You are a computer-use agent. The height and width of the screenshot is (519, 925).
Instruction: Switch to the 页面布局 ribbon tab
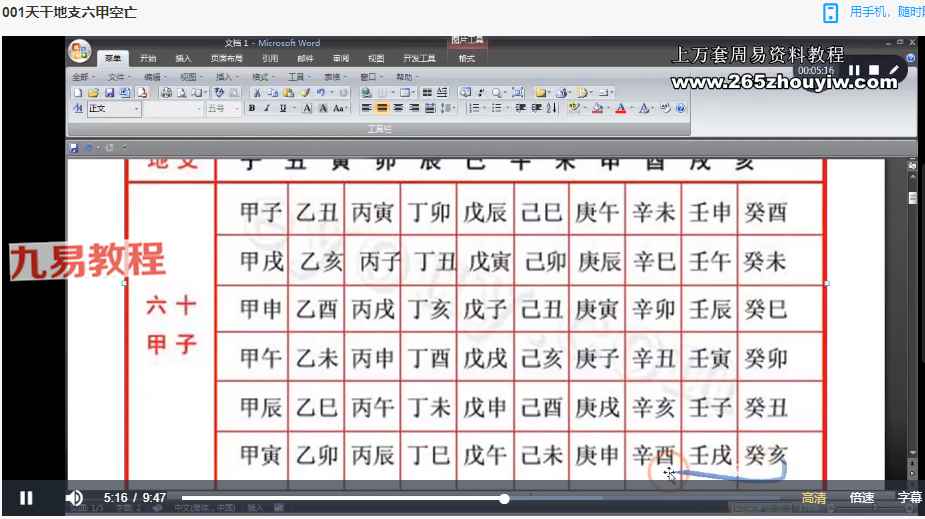pos(226,59)
